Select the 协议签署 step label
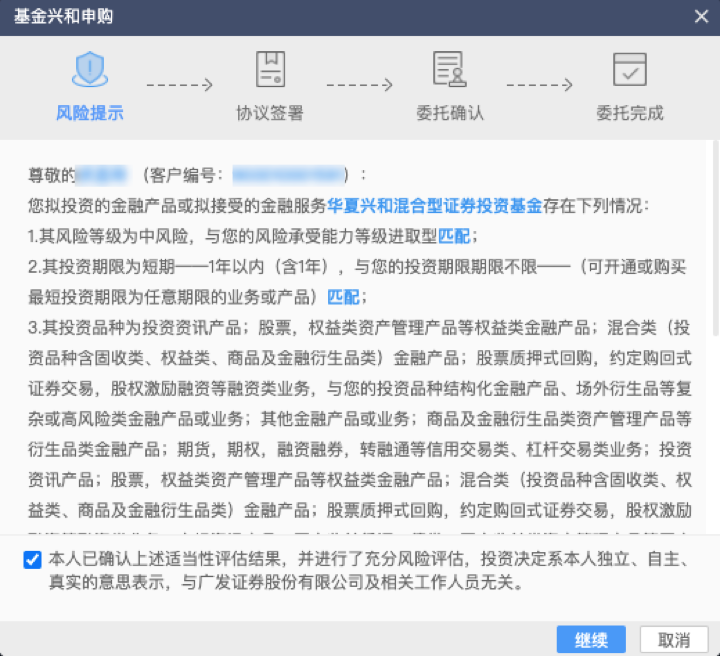 coord(270,113)
